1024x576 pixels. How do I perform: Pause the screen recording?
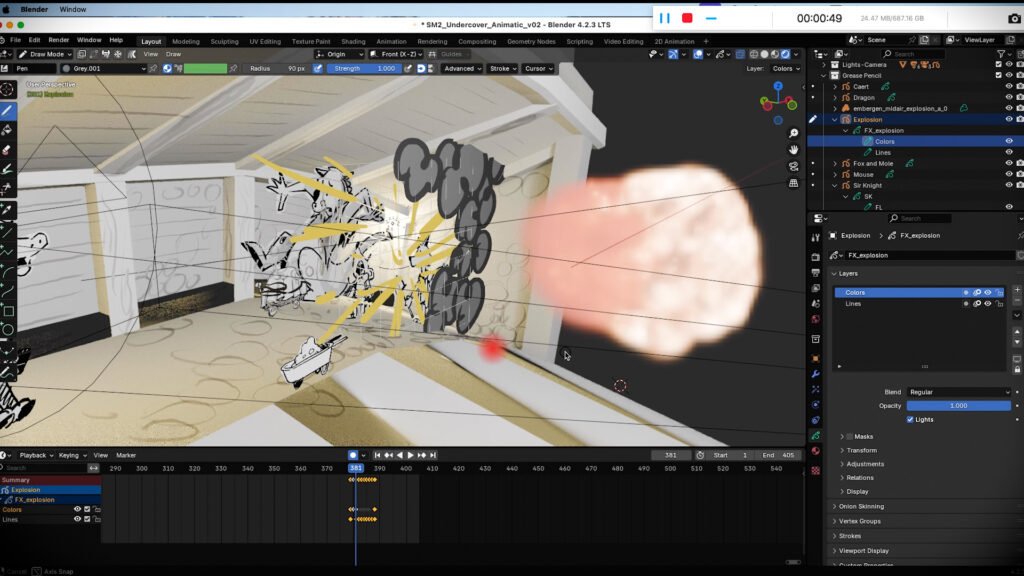pyautogui.click(x=664, y=18)
